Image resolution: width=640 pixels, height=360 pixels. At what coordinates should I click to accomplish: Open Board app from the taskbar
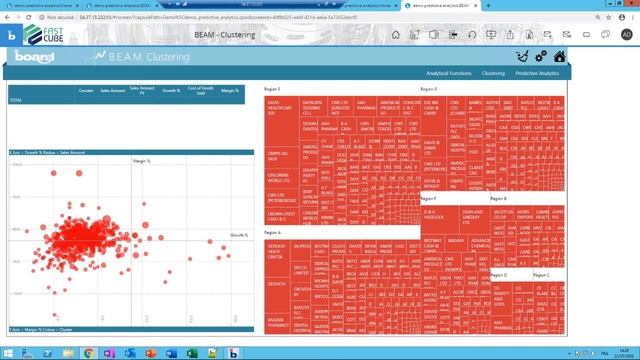coord(233,353)
